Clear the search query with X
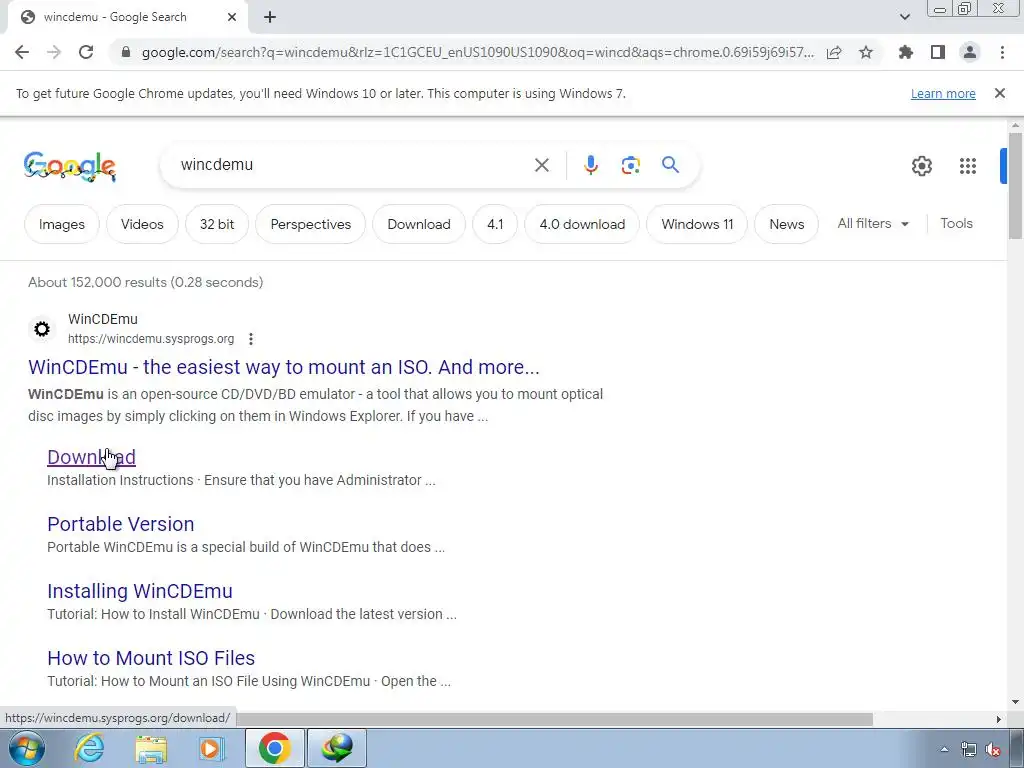The height and width of the screenshot is (768, 1024). click(541, 165)
